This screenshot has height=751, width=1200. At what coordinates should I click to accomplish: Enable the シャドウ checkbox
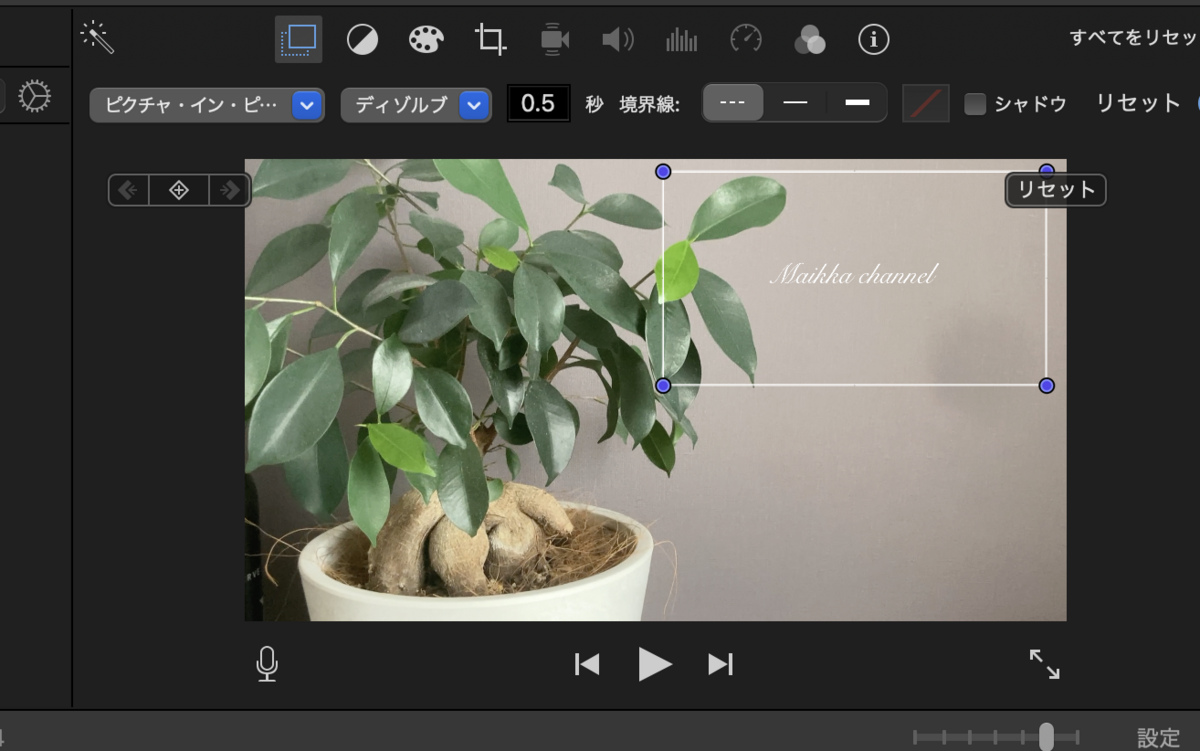point(975,104)
